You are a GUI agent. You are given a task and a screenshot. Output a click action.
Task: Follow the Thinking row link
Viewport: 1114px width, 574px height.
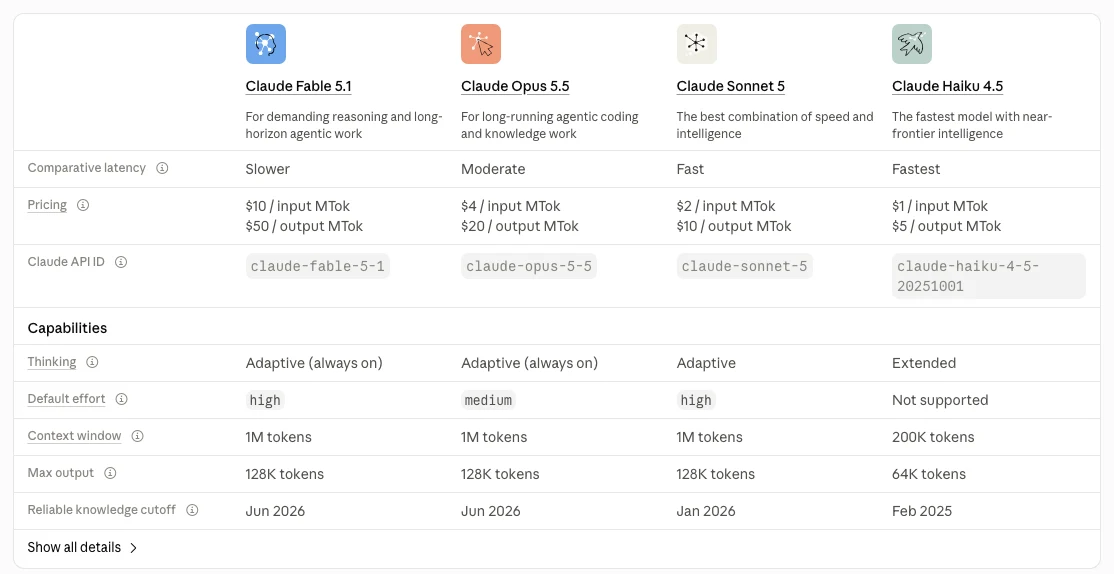click(52, 362)
